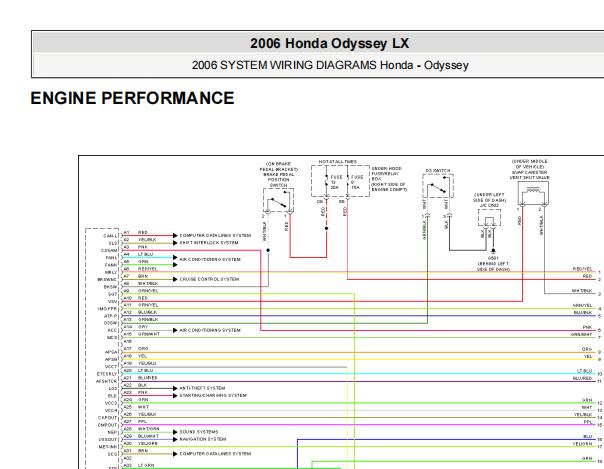Click the "2006 SYSTEM WIRING DIAGRAMS Honda - Odyssey" subtitle
Screen dimensions: 604x469
click(330, 65)
